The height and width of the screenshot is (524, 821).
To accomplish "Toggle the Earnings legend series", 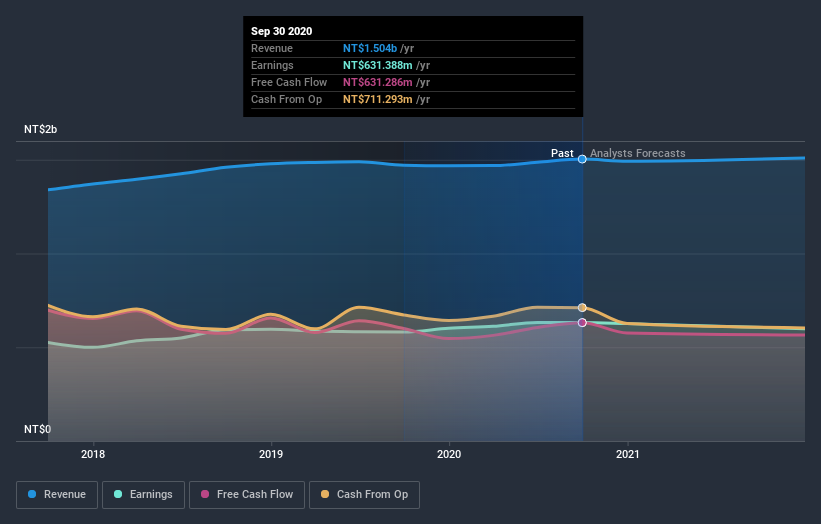I will click(x=143, y=495).
